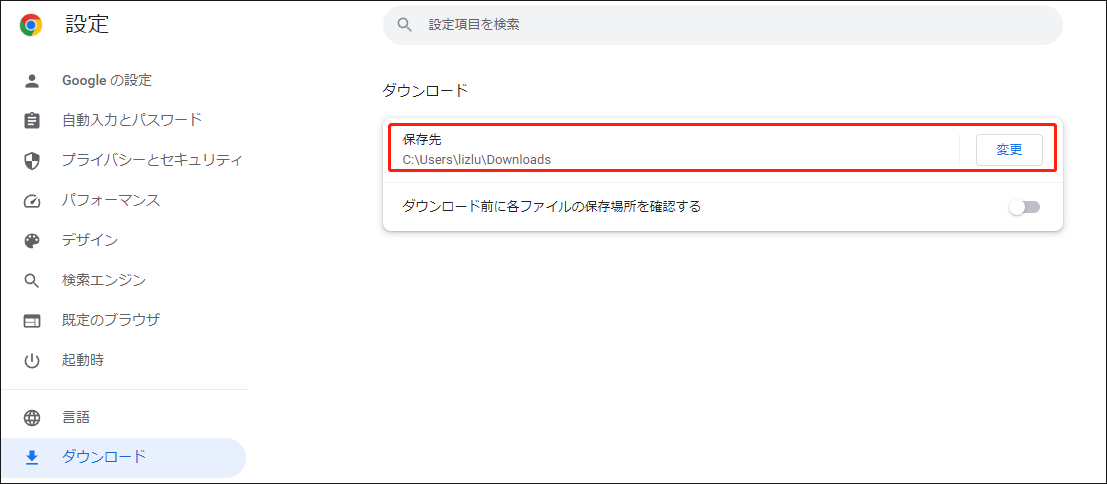Click the ダウンロード前に各ファイルの保存場所を確認する label
The width and height of the screenshot is (1107, 484).
(551, 207)
